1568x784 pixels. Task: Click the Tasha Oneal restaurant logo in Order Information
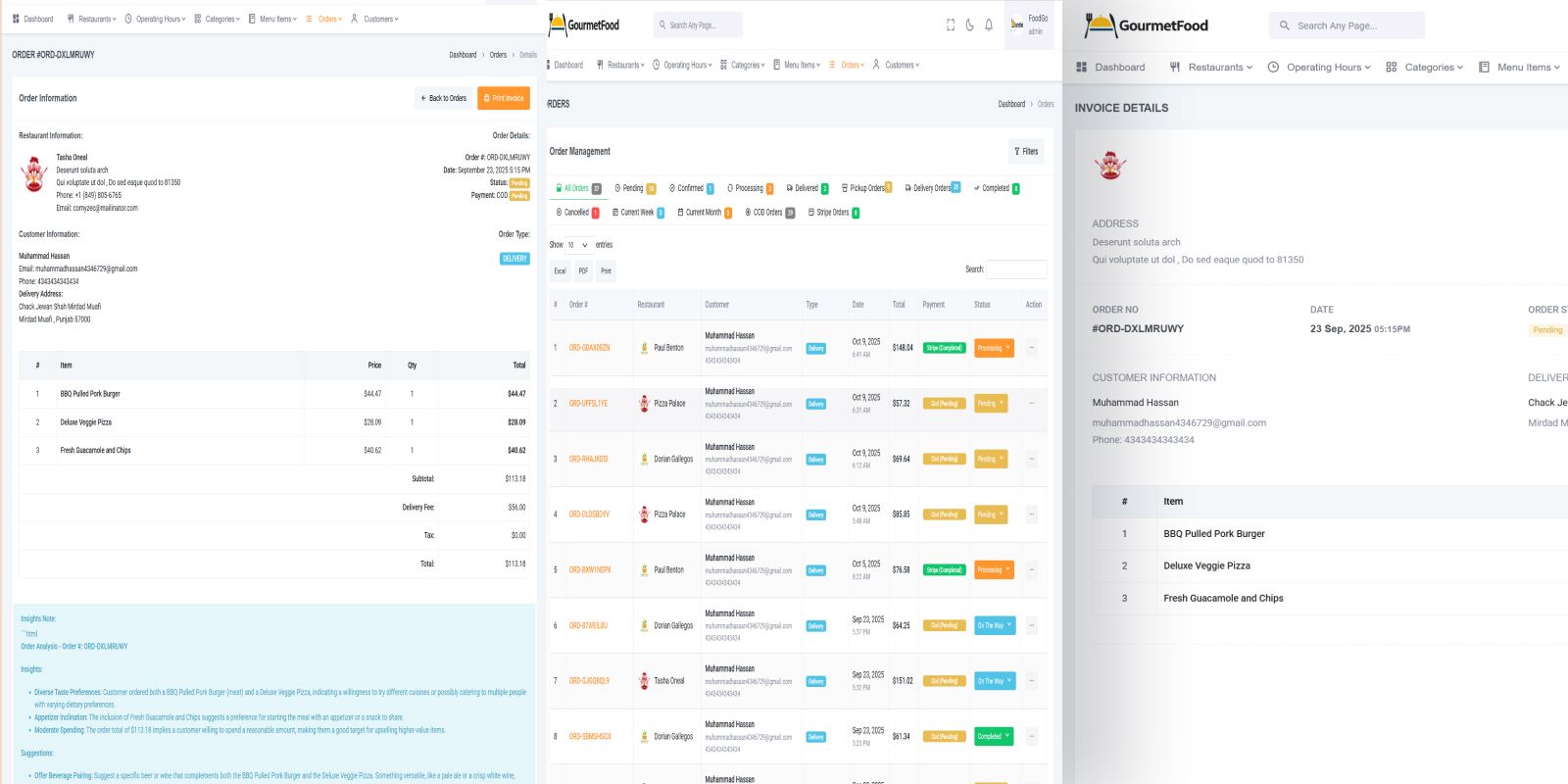coord(34,173)
